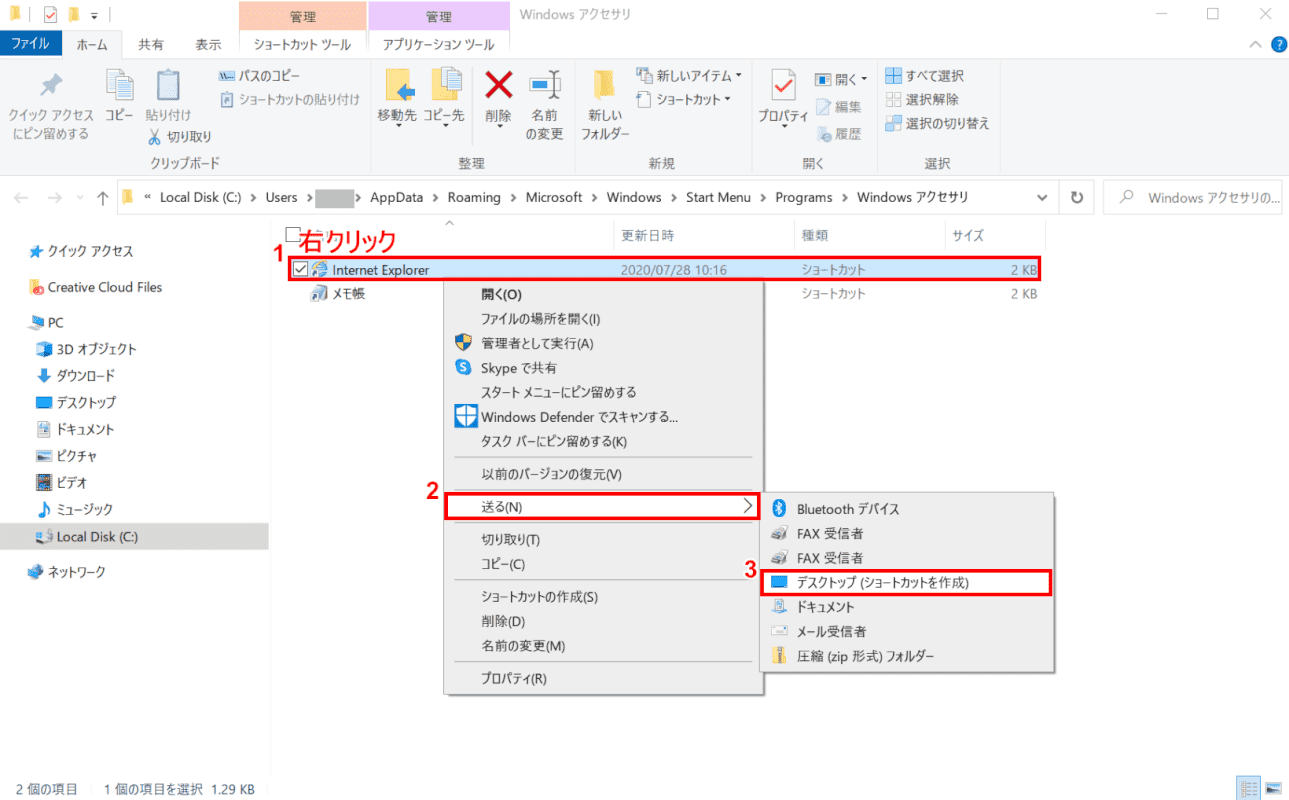Click Invert selection in the ribbon

937,123
